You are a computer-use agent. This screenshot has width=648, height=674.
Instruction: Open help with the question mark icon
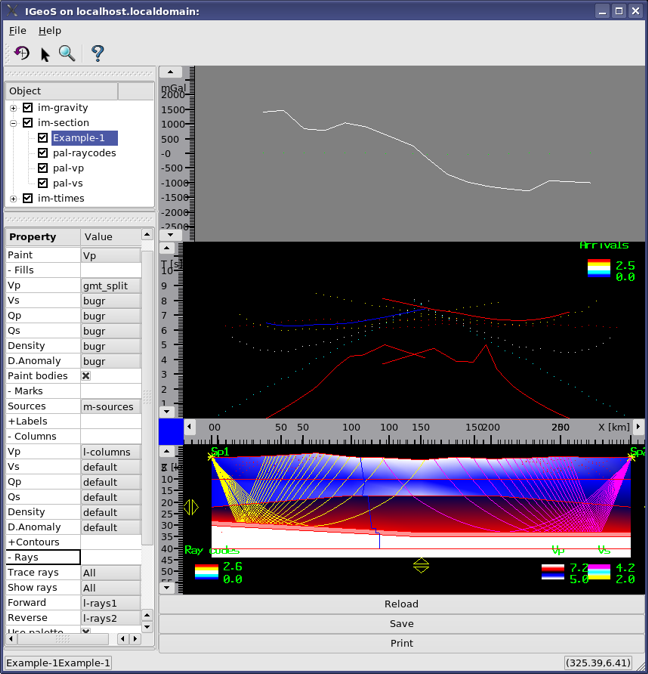(x=97, y=53)
